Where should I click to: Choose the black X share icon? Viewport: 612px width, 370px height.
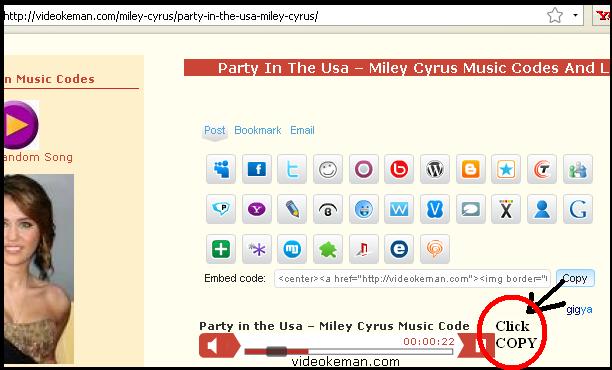tap(506, 209)
